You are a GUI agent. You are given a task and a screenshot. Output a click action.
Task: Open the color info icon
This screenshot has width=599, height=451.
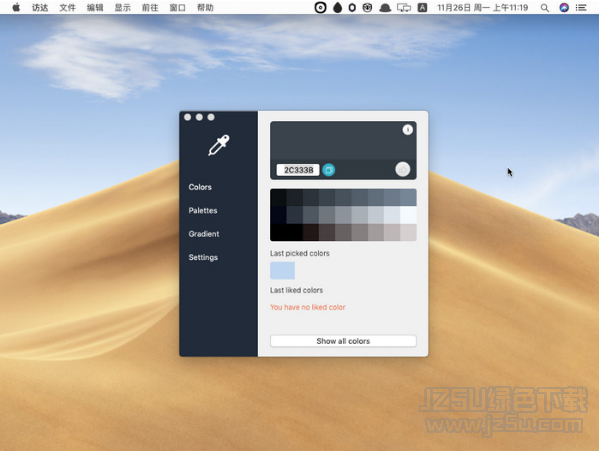(408, 130)
